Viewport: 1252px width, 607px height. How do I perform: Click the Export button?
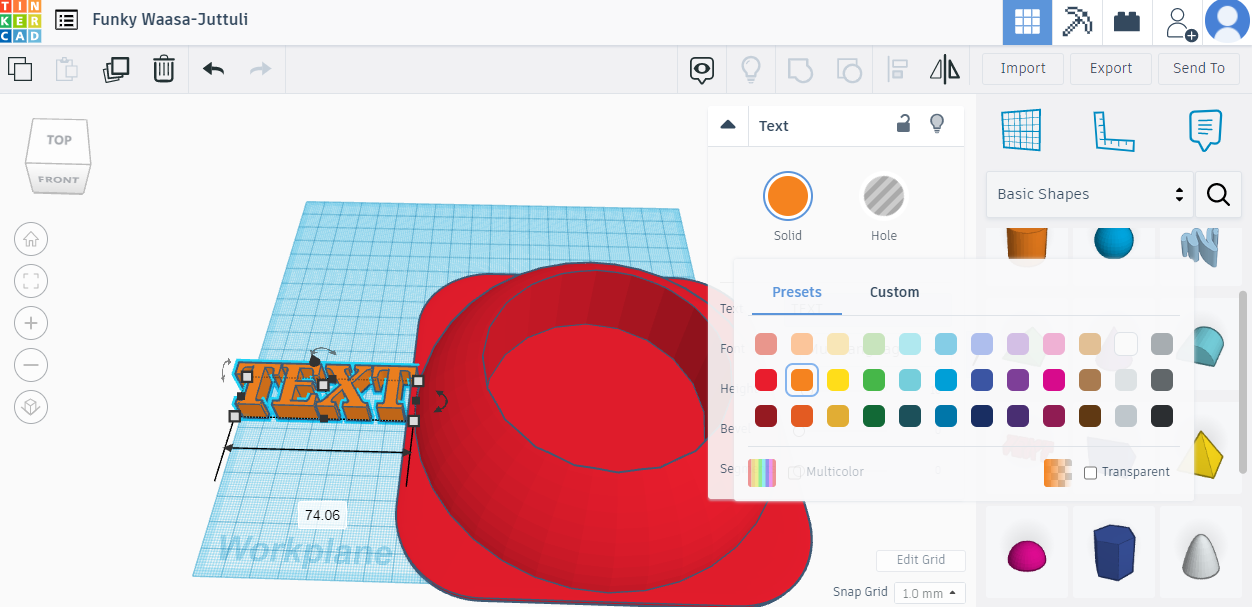pos(1111,68)
